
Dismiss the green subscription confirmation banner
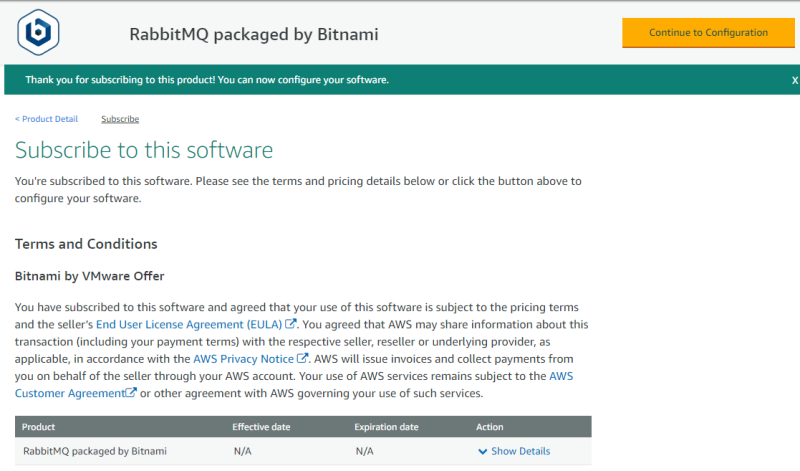(794, 80)
